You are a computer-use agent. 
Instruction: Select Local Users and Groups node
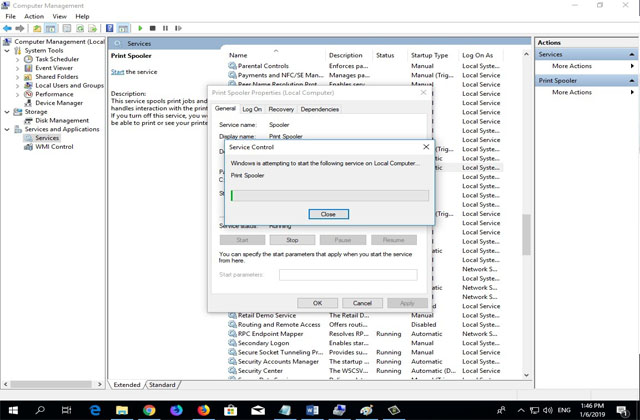point(69,85)
